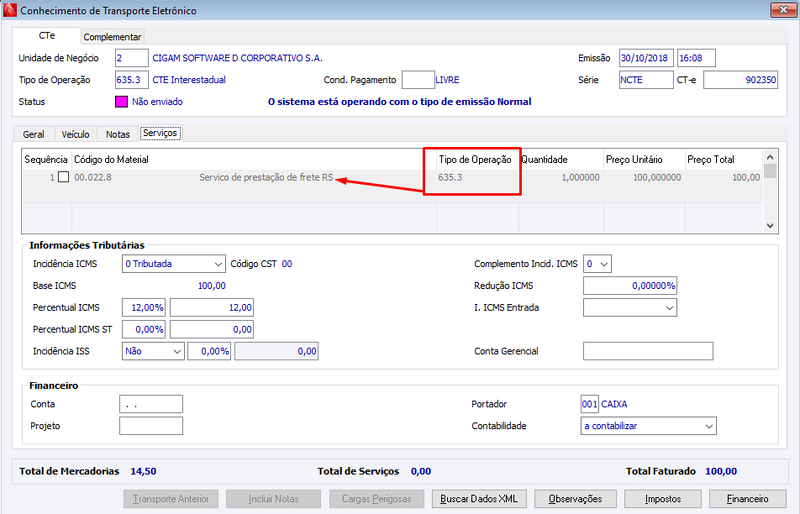
Task: Click the Total de Mercadorias value 14,50
Action: 143,472
